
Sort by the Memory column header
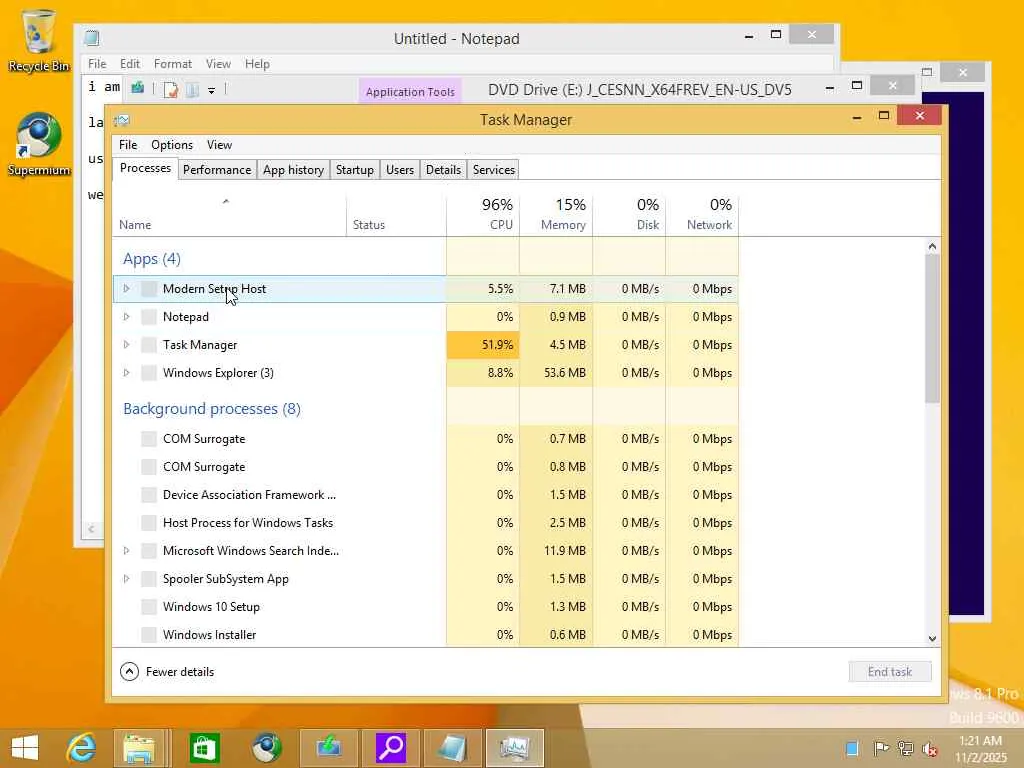[556, 214]
